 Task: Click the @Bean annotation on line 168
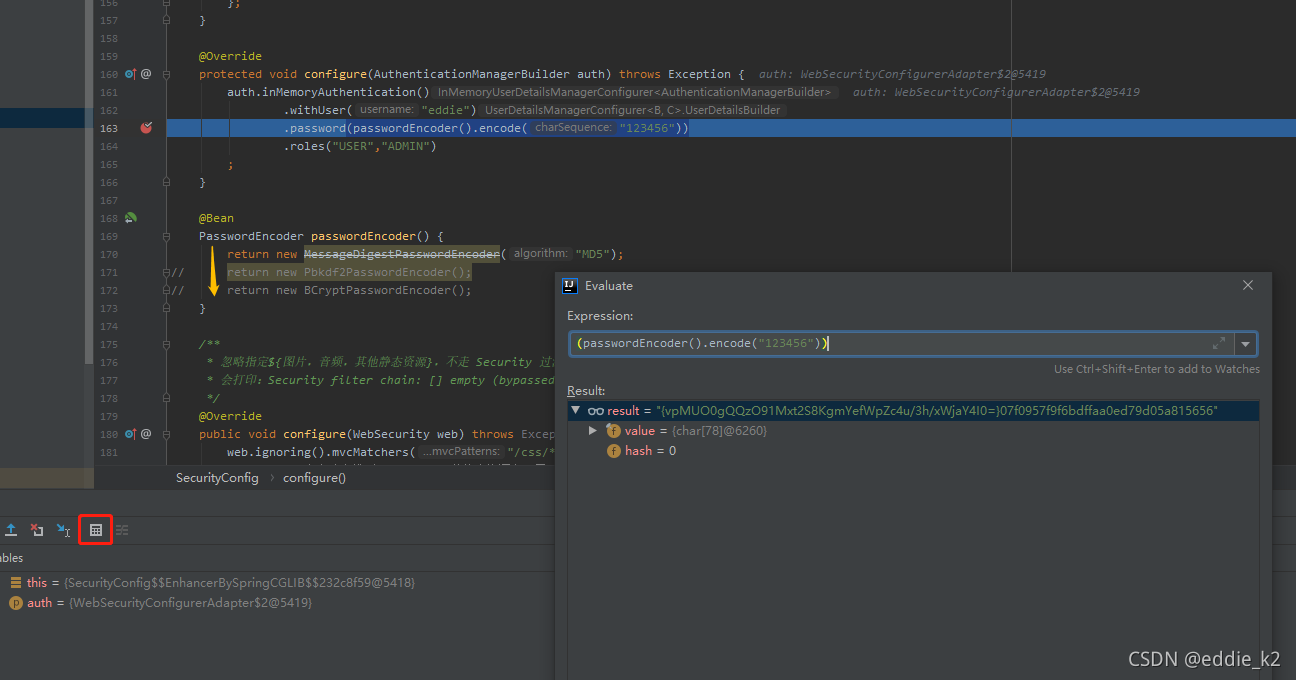coord(216,218)
